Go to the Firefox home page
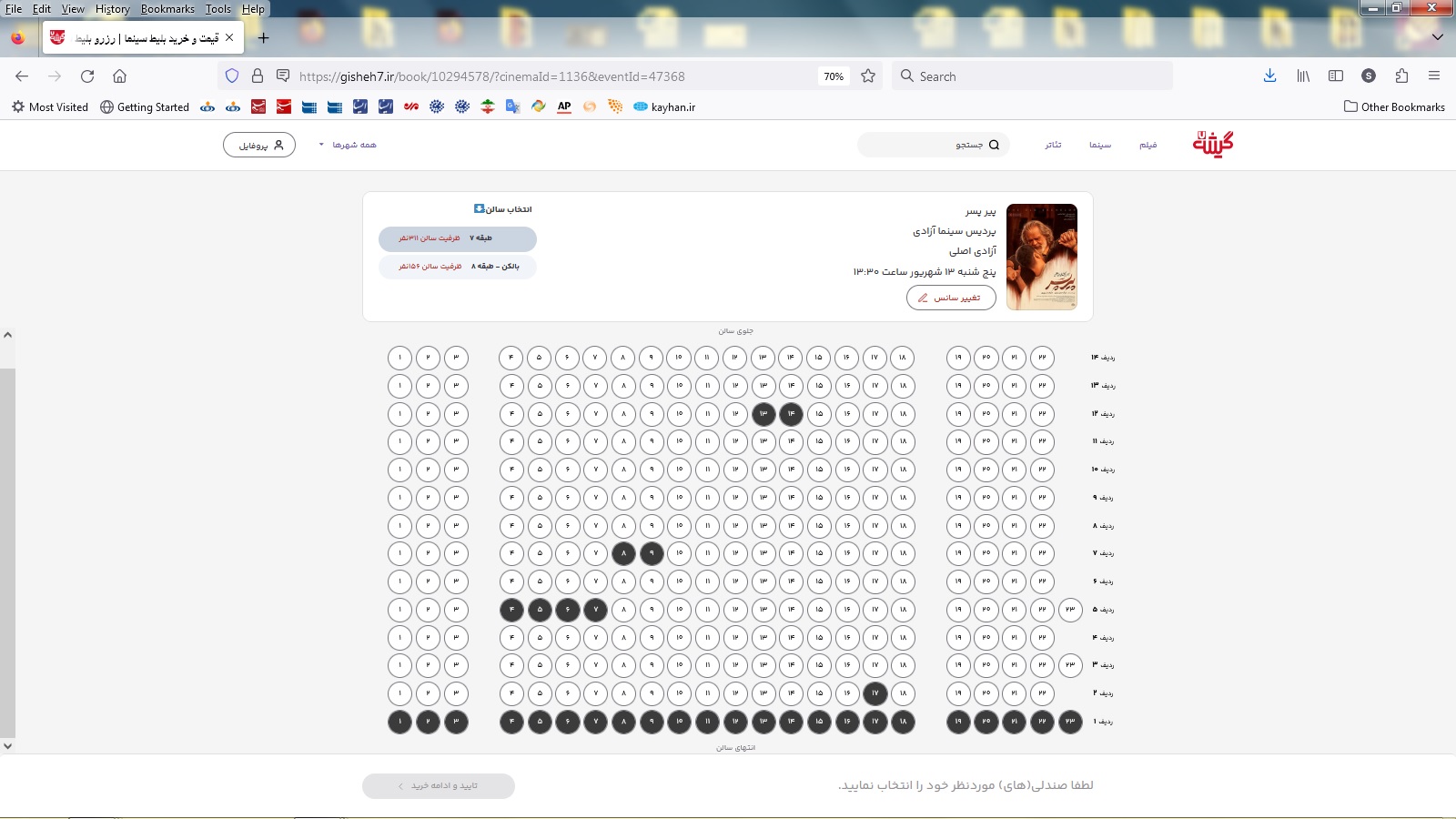 pyautogui.click(x=119, y=76)
